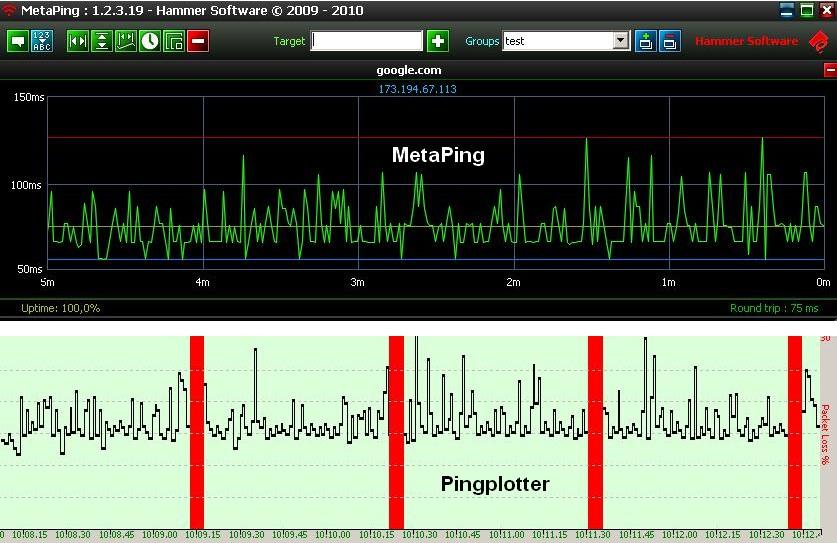Click the horizontal fit arrows icon
This screenshot has height=543, width=837.
[78, 41]
